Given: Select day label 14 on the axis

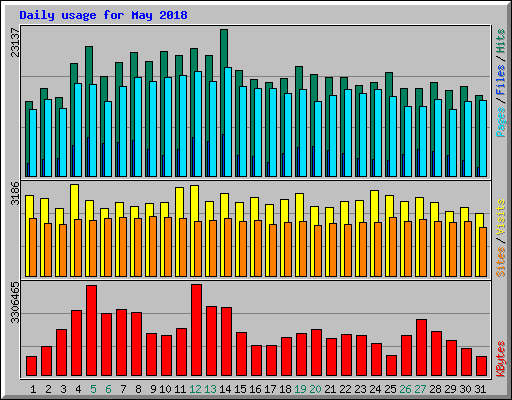Looking at the screenshot, I should click(225, 389).
